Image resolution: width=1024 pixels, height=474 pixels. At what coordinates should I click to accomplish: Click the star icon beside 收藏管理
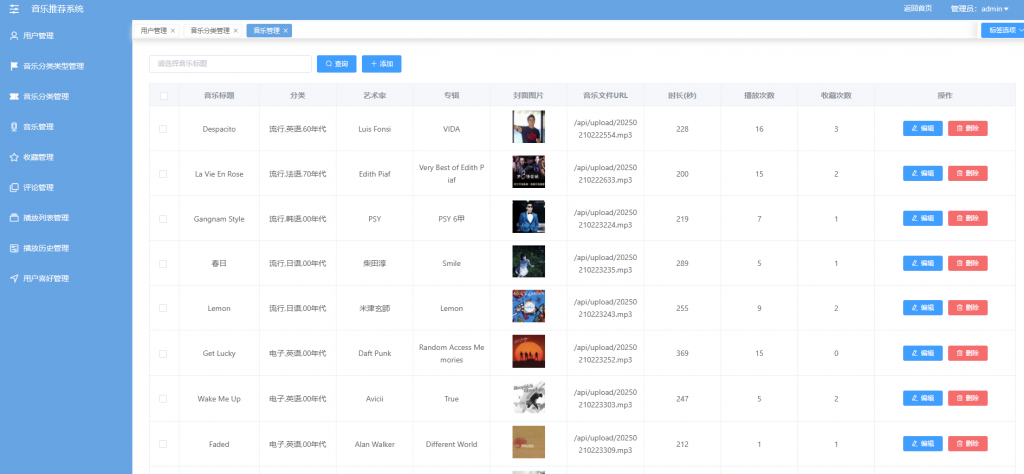click(x=14, y=157)
